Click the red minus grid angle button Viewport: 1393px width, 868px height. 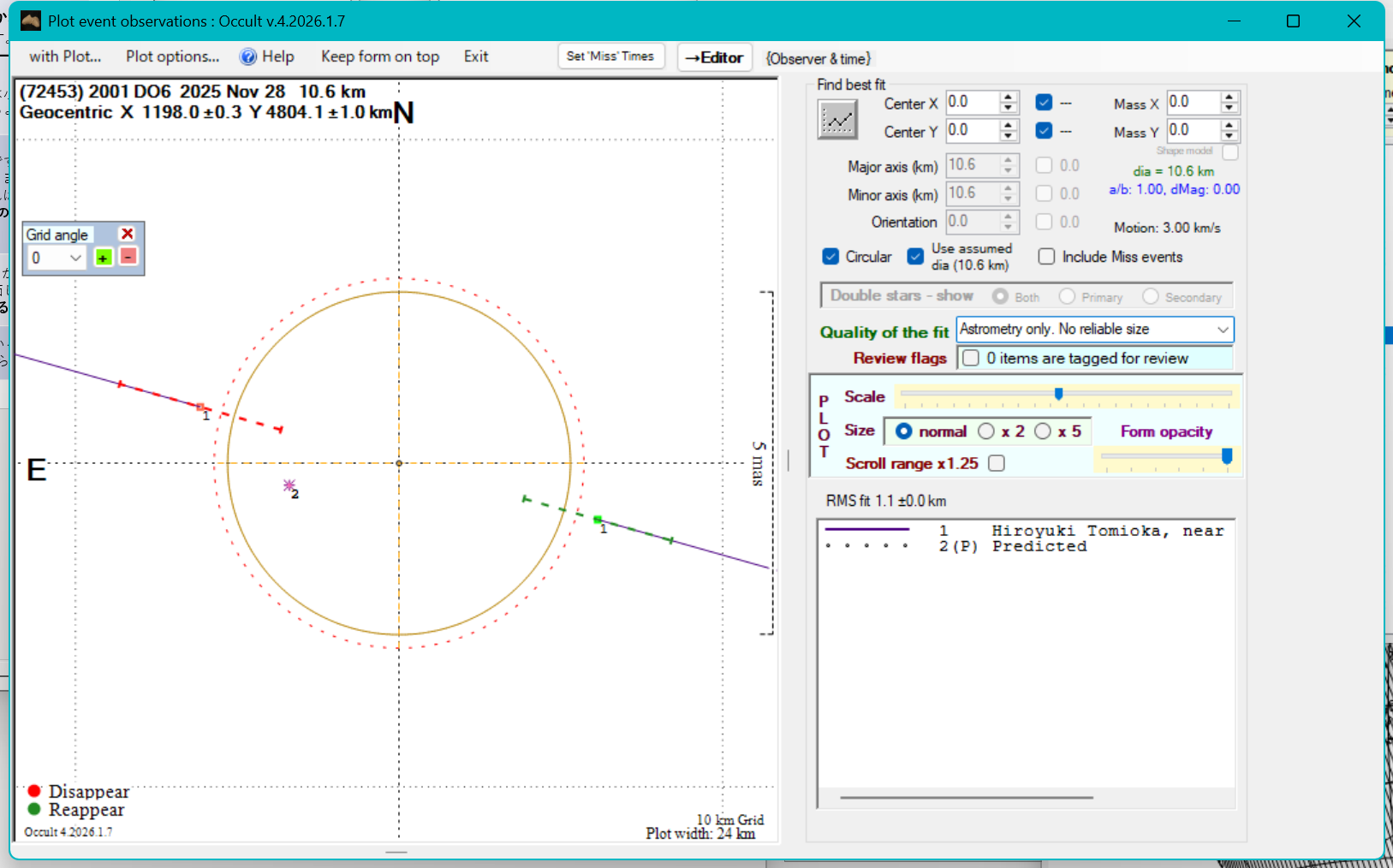(x=128, y=257)
